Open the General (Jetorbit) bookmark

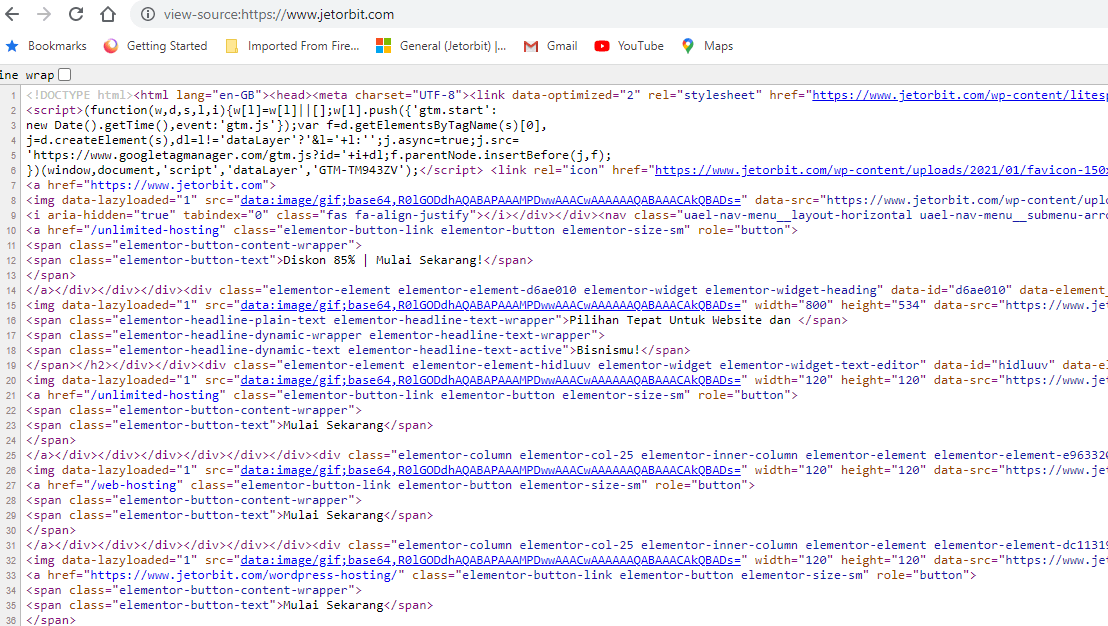(441, 46)
